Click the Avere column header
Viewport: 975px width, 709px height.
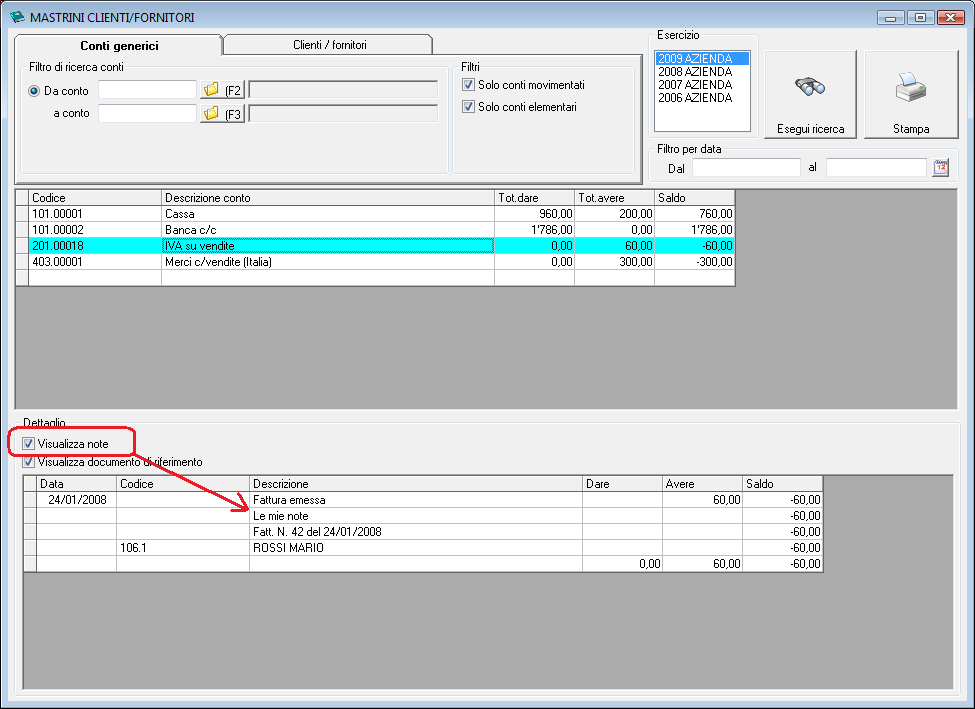click(x=703, y=484)
